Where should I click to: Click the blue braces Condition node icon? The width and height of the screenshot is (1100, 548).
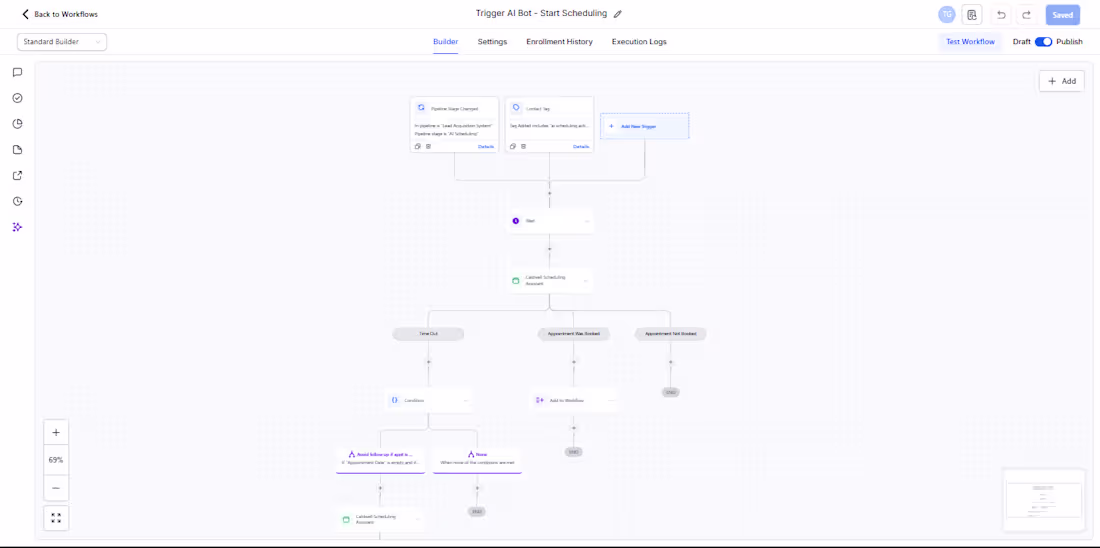[x=395, y=400]
